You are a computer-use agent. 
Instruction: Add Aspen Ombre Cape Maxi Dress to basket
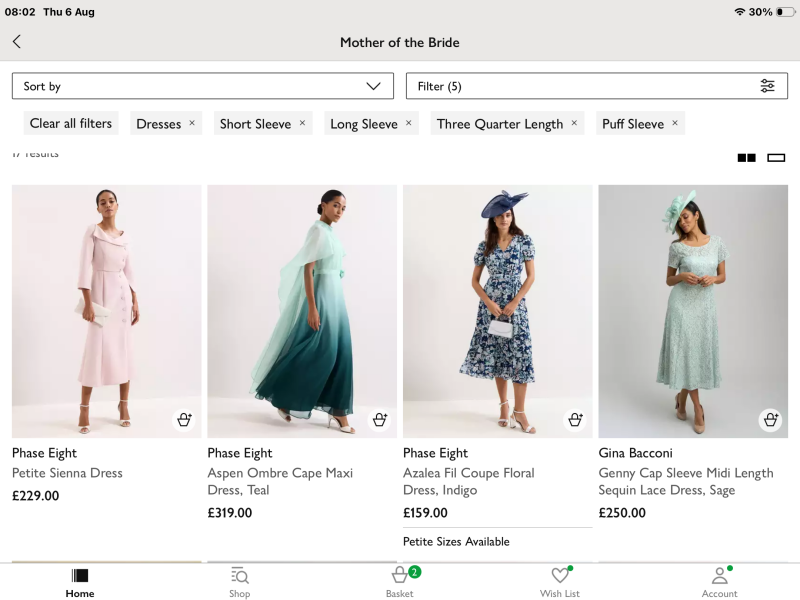(380, 419)
